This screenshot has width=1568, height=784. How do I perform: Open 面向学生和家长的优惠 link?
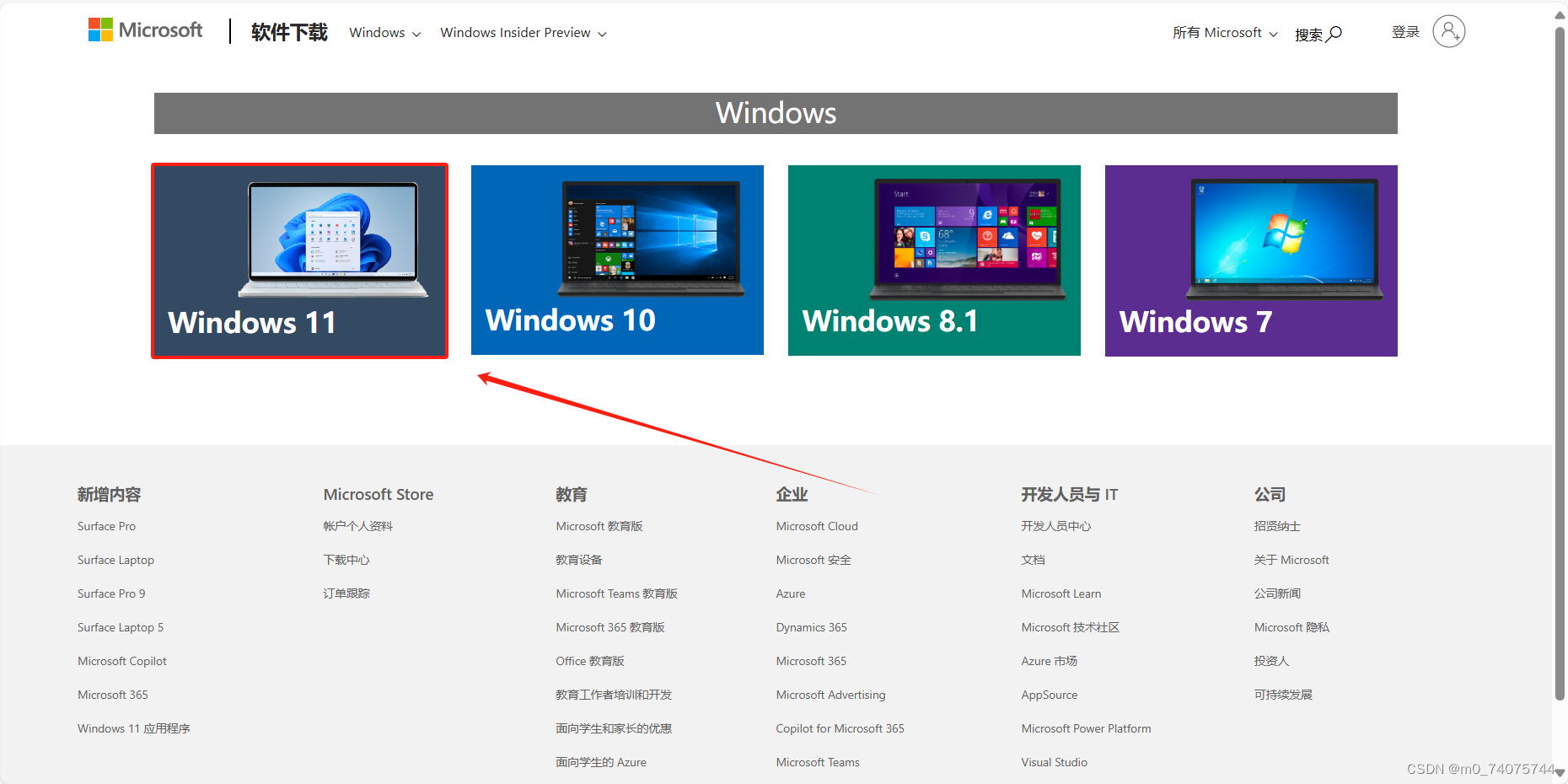point(614,728)
